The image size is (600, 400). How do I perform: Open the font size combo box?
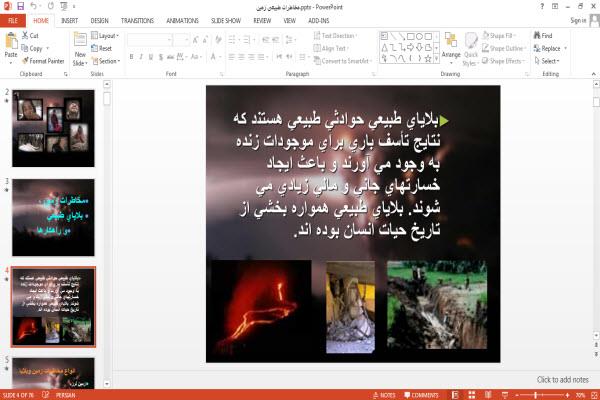pos(181,39)
